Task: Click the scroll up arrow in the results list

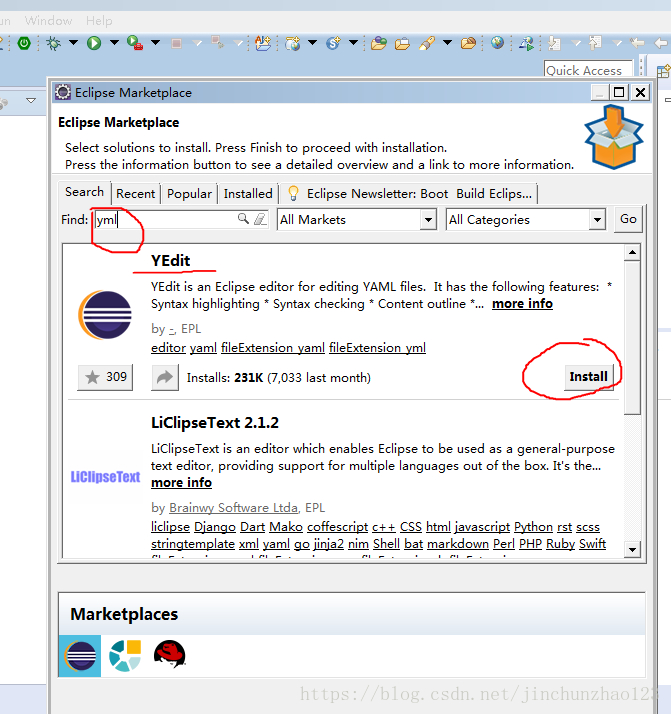Action: (x=632, y=252)
